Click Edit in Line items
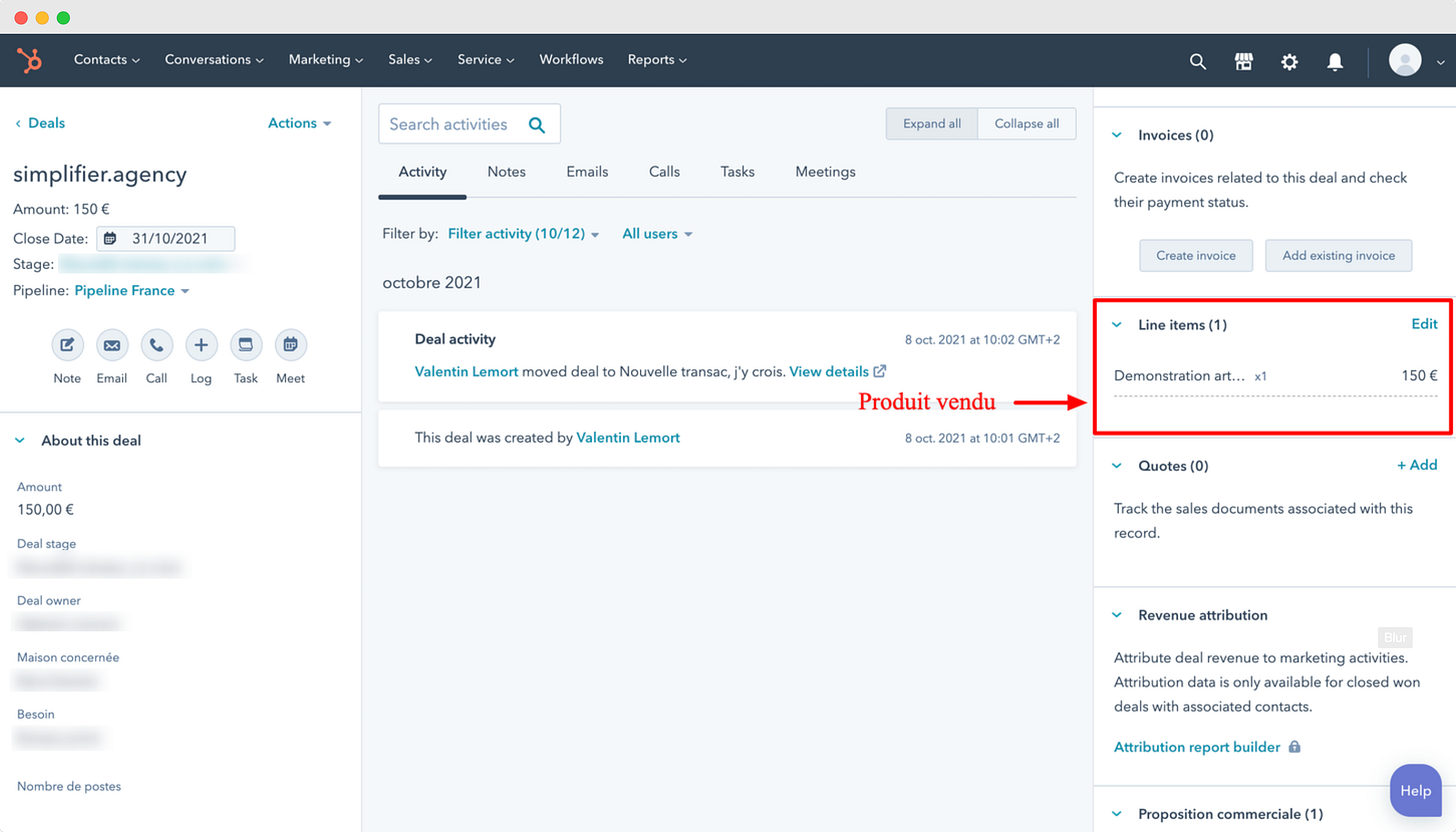 pyautogui.click(x=1424, y=324)
